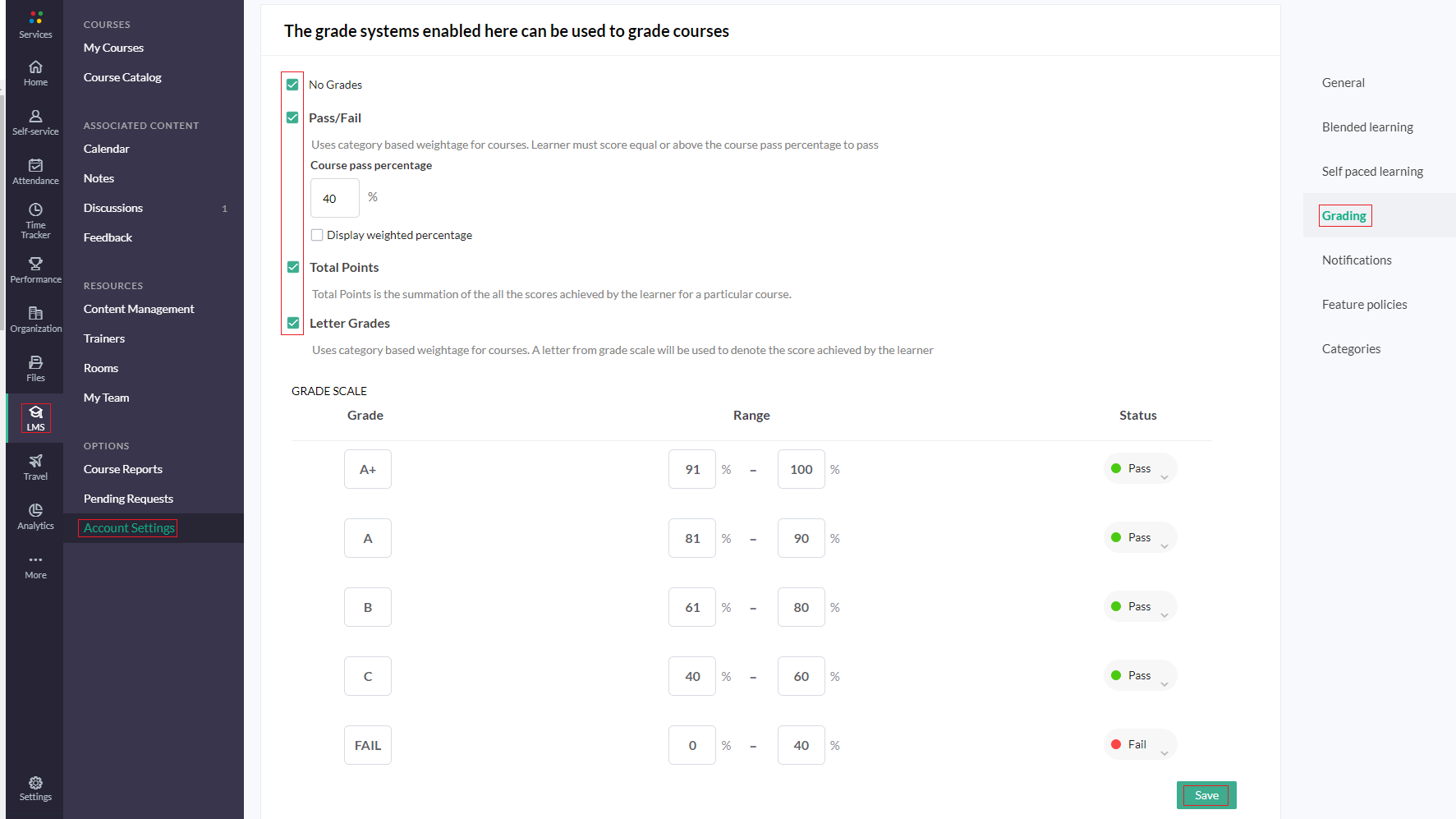Open the Feature policies tab
This screenshot has width=1456, height=819.
1364,305
